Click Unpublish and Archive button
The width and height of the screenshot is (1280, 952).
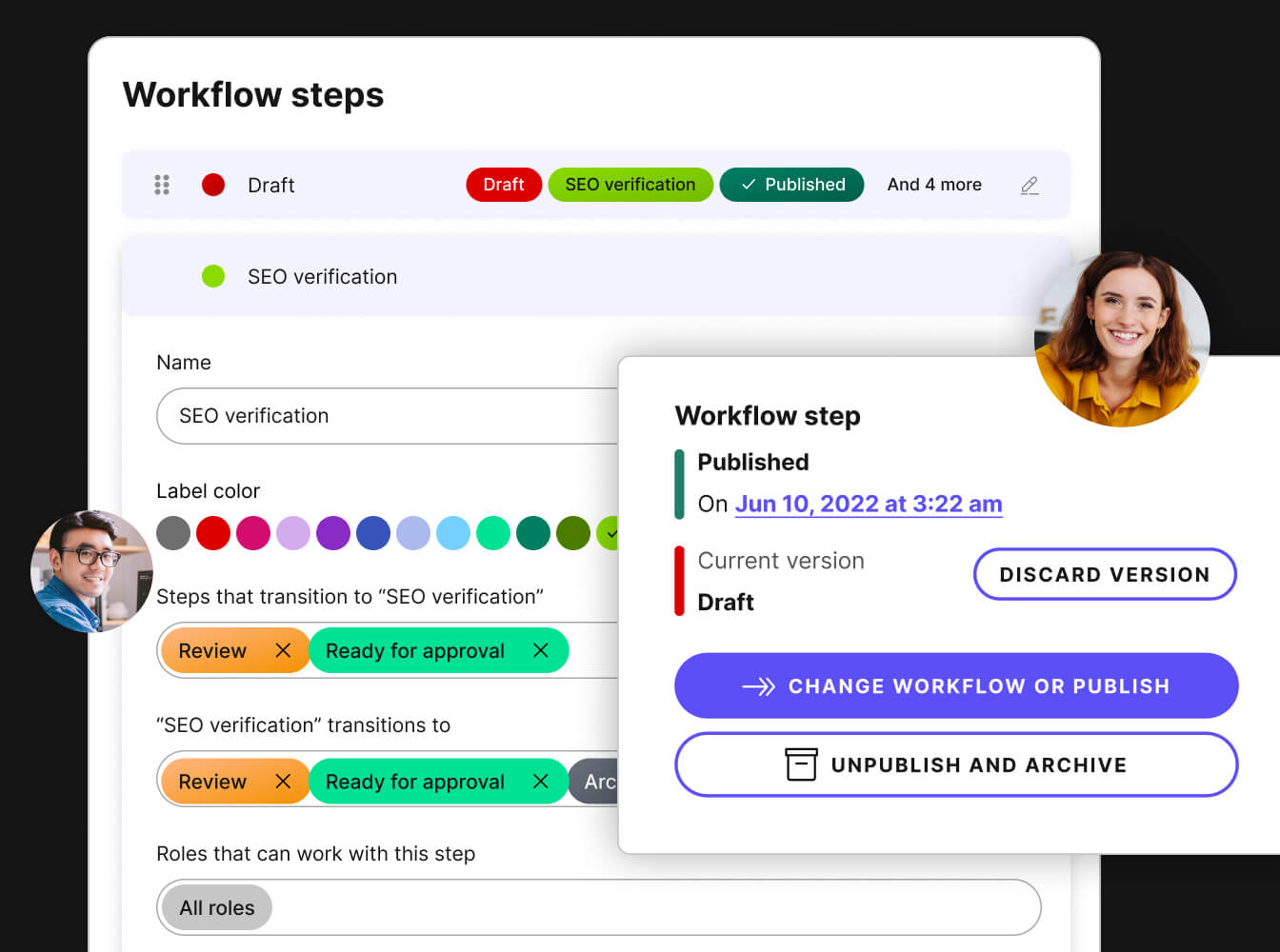coord(956,764)
